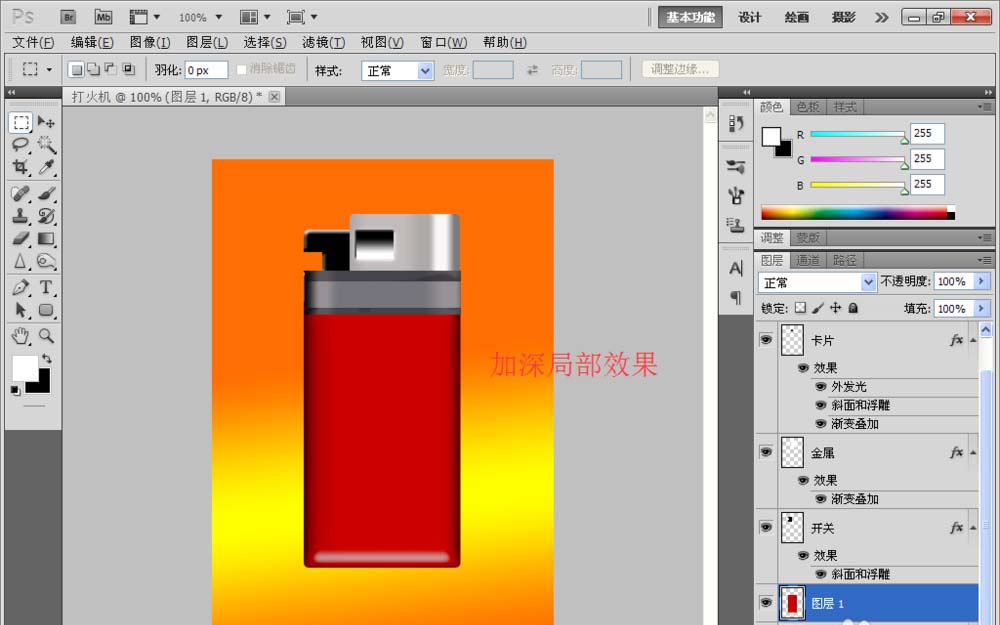The image size is (1000, 625).
Task: Select the Clone Stamp tool
Action: tap(22, 215)
